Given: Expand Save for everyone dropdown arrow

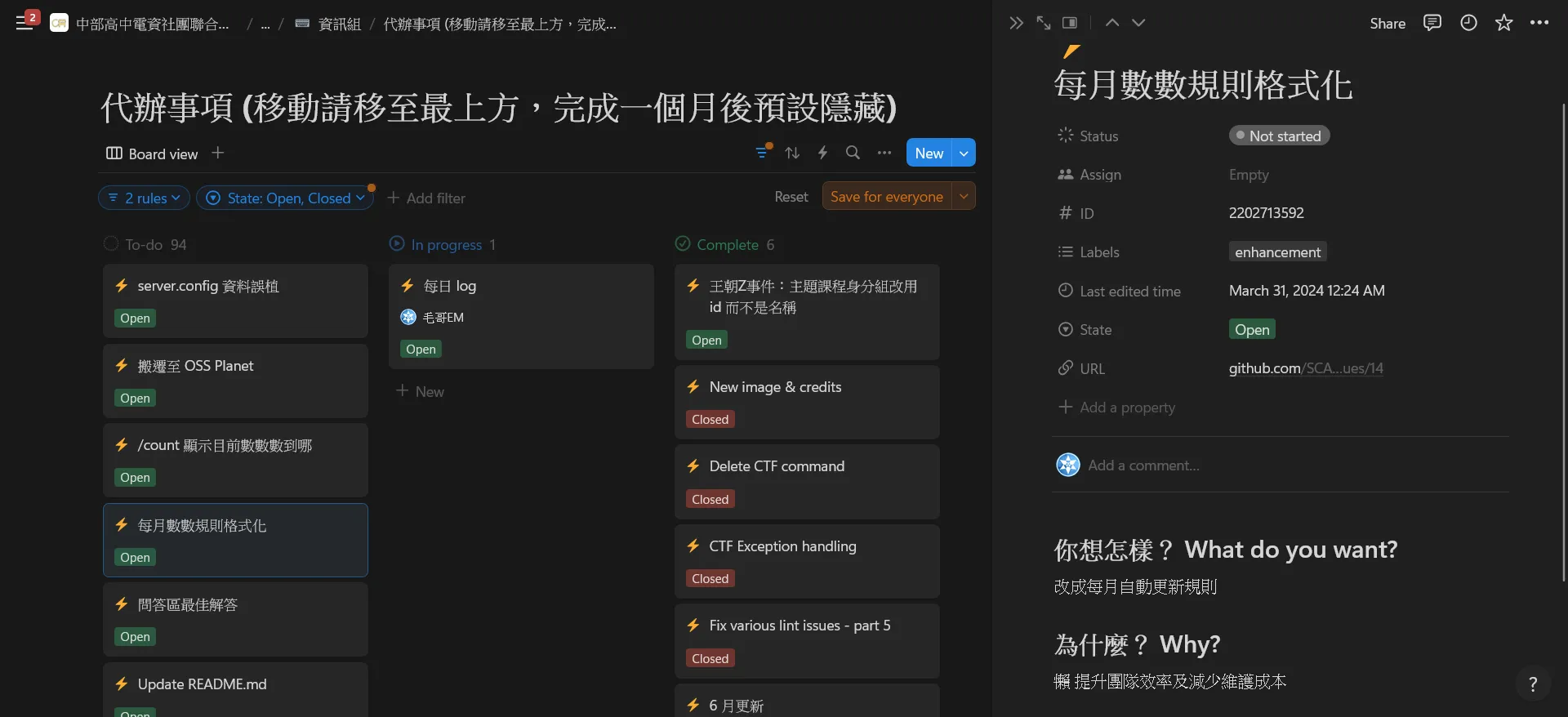Looking at the screenshot, I should coord(964,196).
